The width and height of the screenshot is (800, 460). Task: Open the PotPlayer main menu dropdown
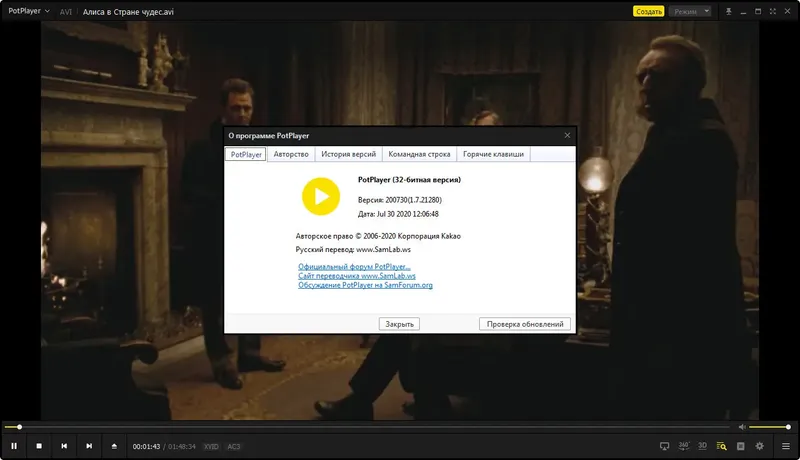(x=29, y=11)
